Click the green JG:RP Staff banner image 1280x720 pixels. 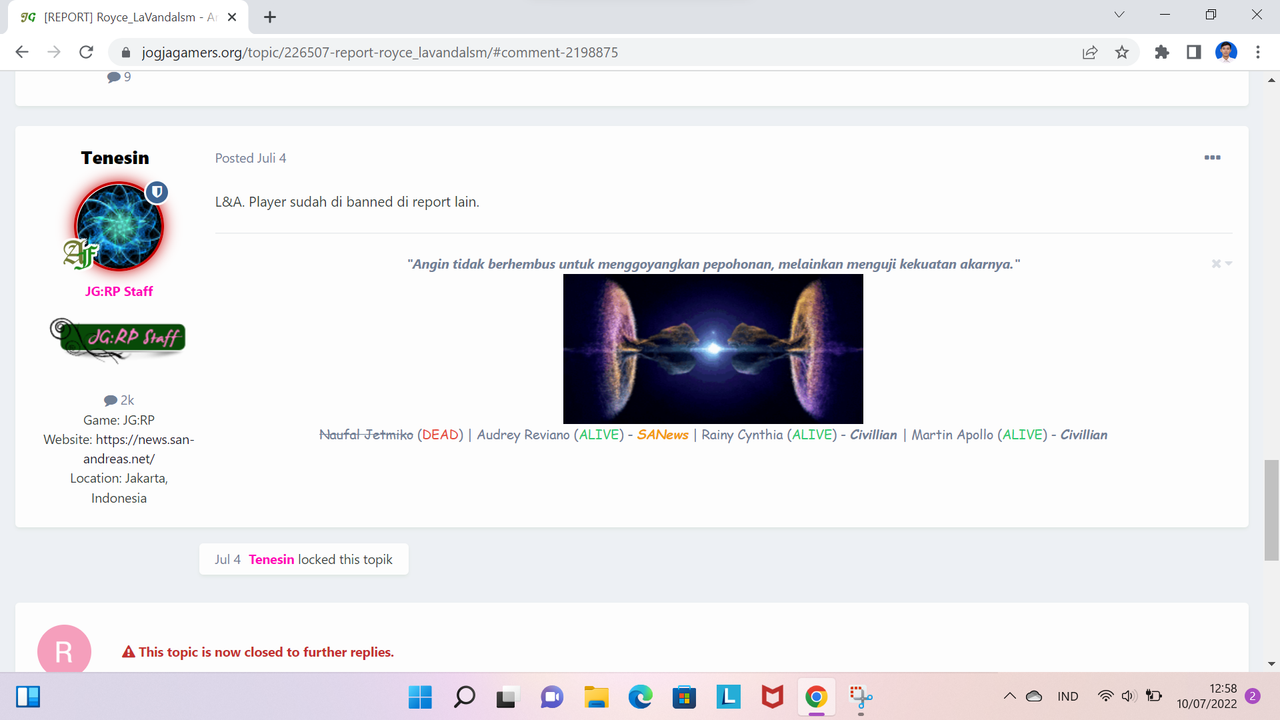pyautogui.click(x=119, y=338)
